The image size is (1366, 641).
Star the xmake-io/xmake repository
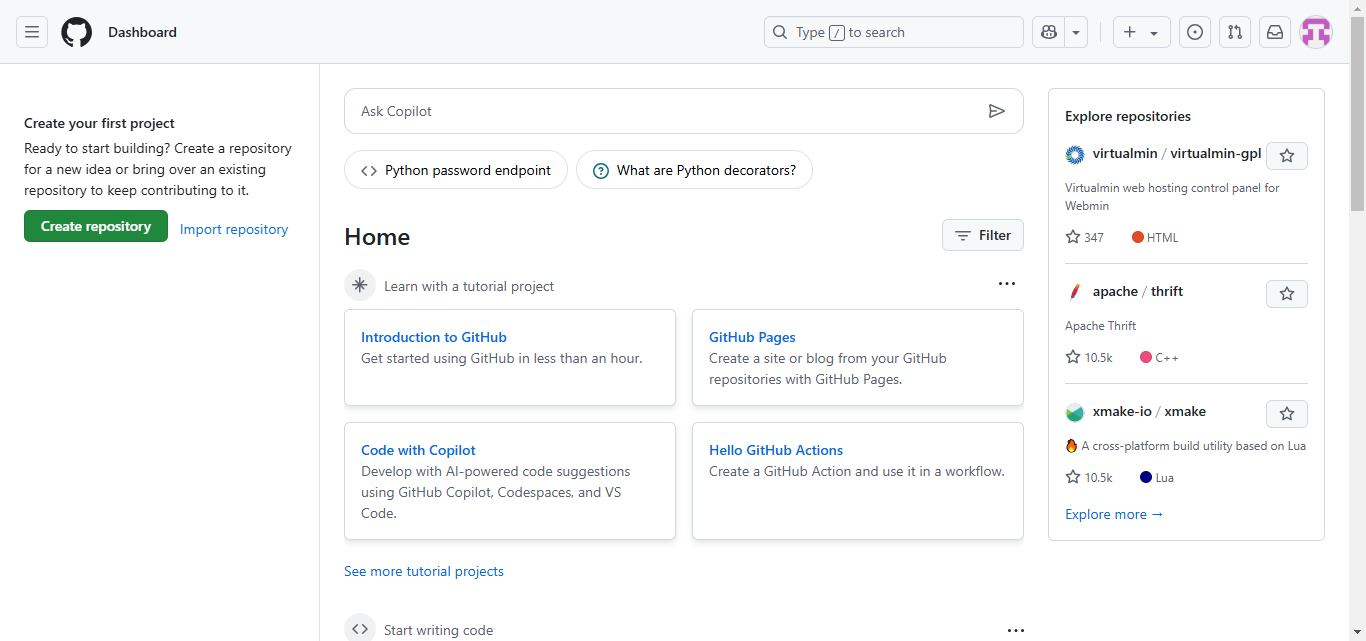pyautogui.click(x=1287, y=414)
